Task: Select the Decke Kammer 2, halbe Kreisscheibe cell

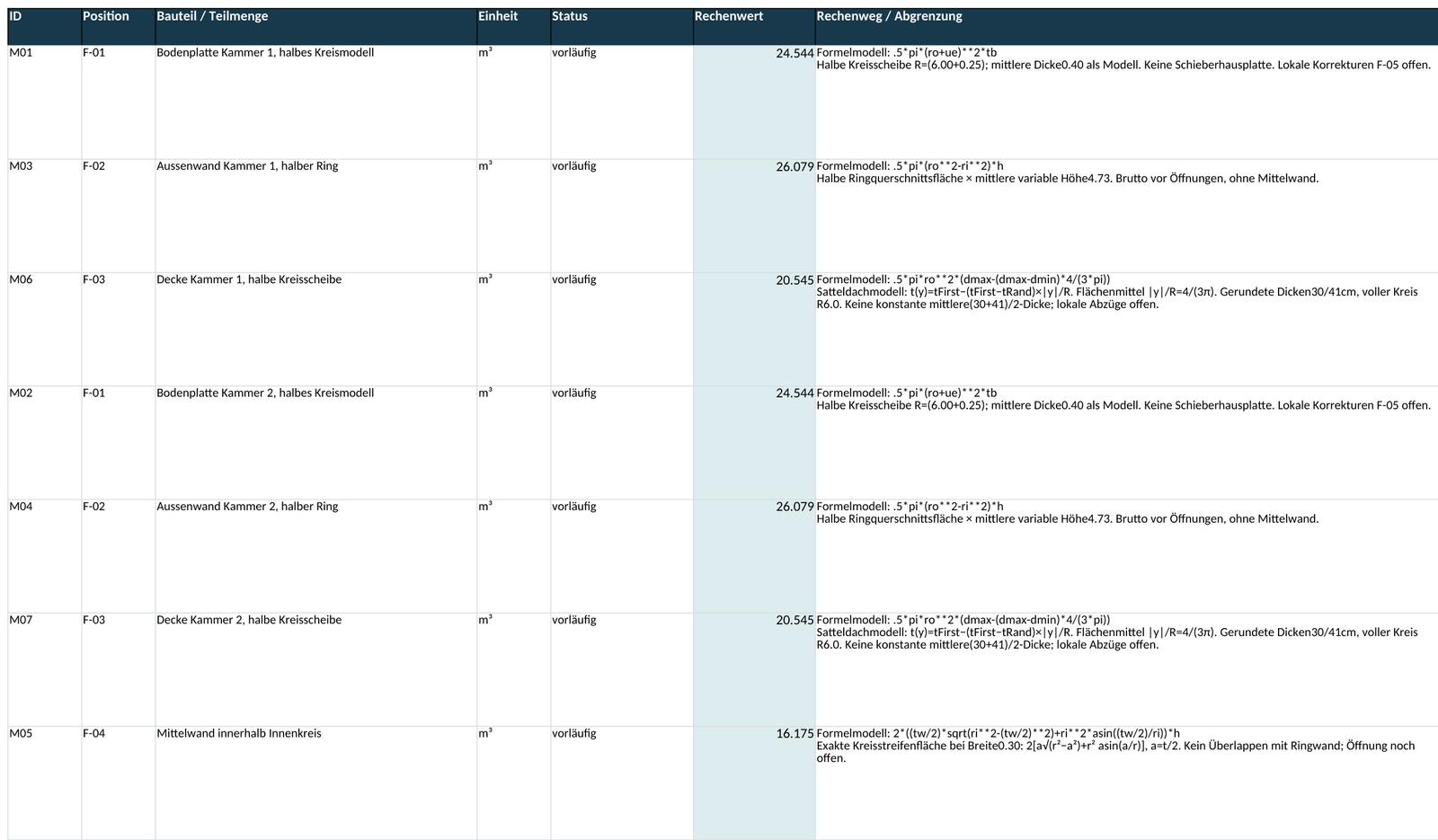Action: 315,669
